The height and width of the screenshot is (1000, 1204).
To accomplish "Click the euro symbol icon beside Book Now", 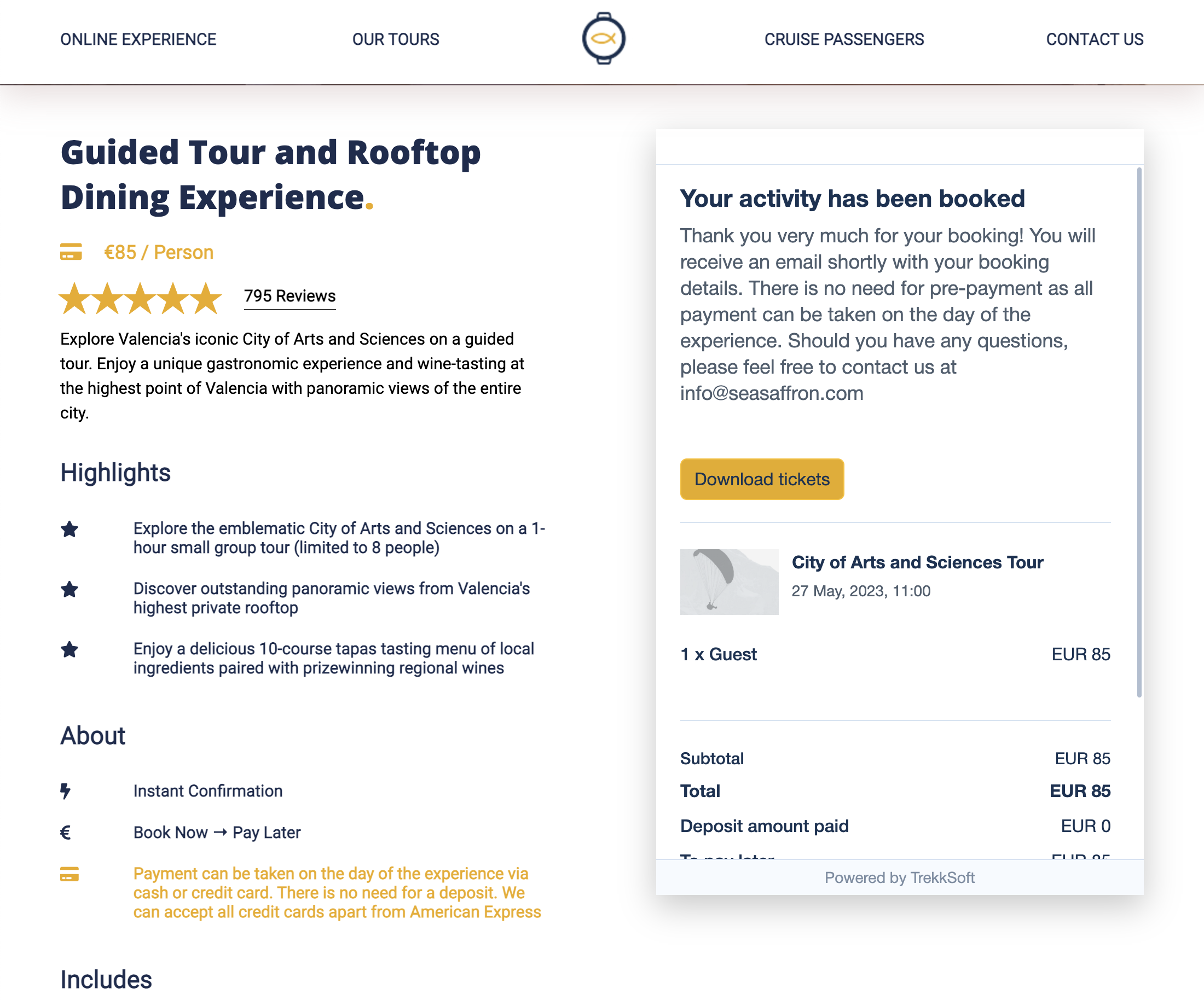I will [65, 833].
